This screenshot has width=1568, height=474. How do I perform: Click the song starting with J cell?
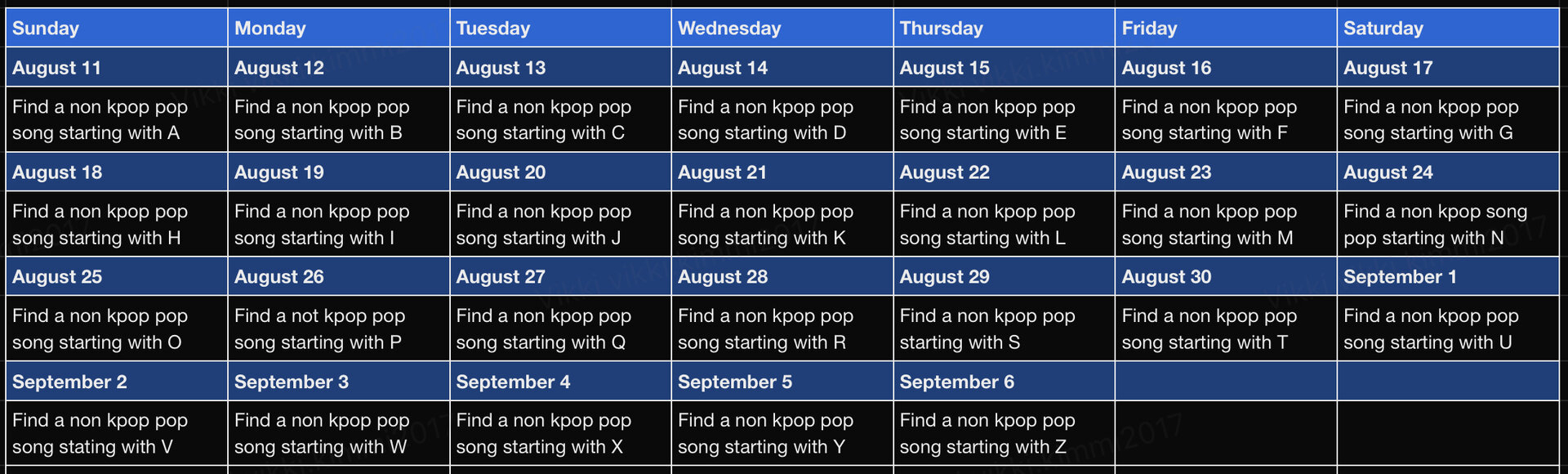pyautogui.click(x=560, y=224)
